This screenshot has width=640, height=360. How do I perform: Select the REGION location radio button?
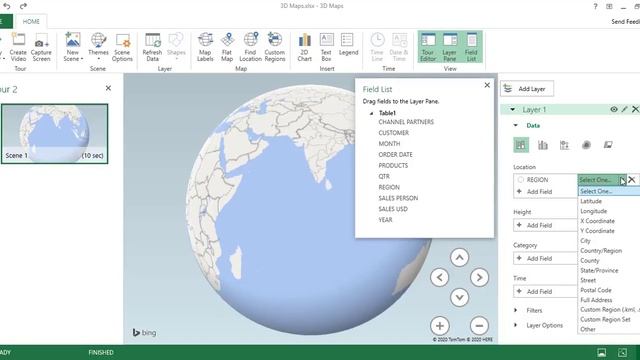520,180
